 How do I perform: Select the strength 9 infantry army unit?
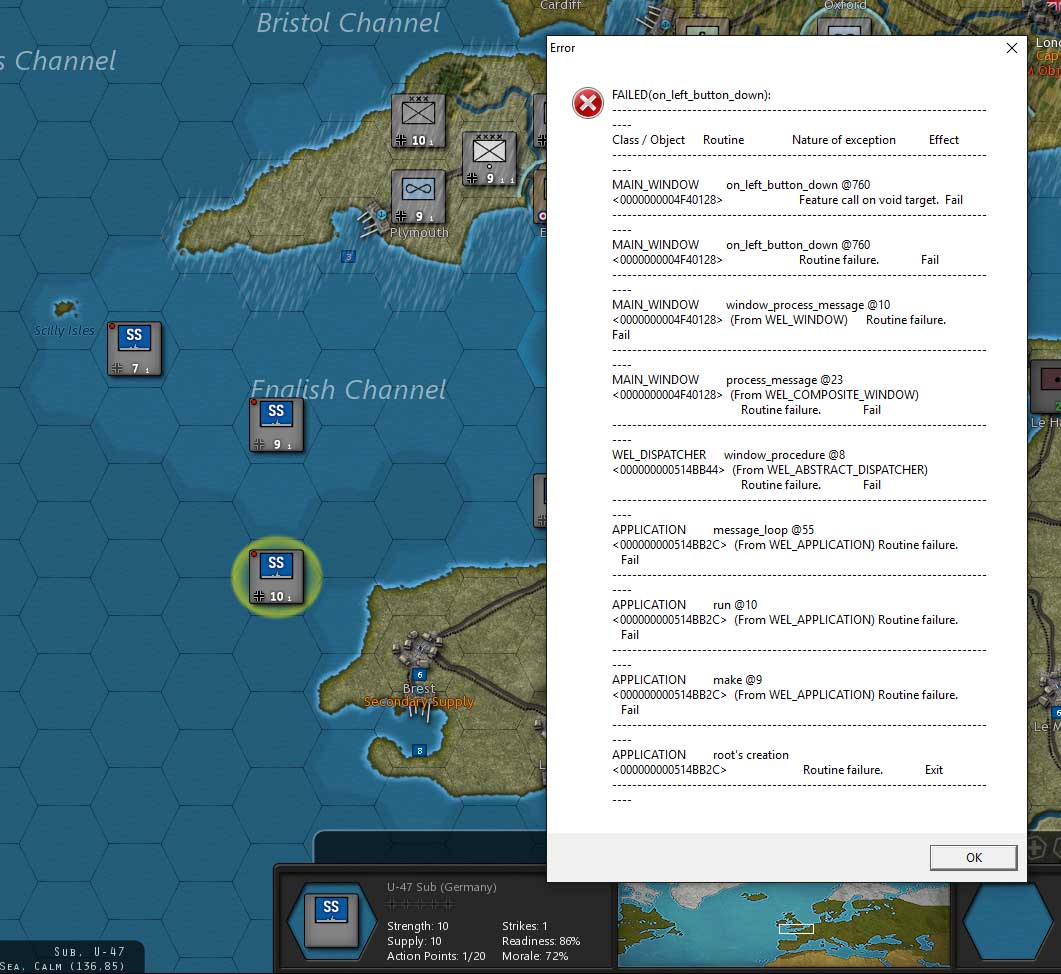(489, 158)
